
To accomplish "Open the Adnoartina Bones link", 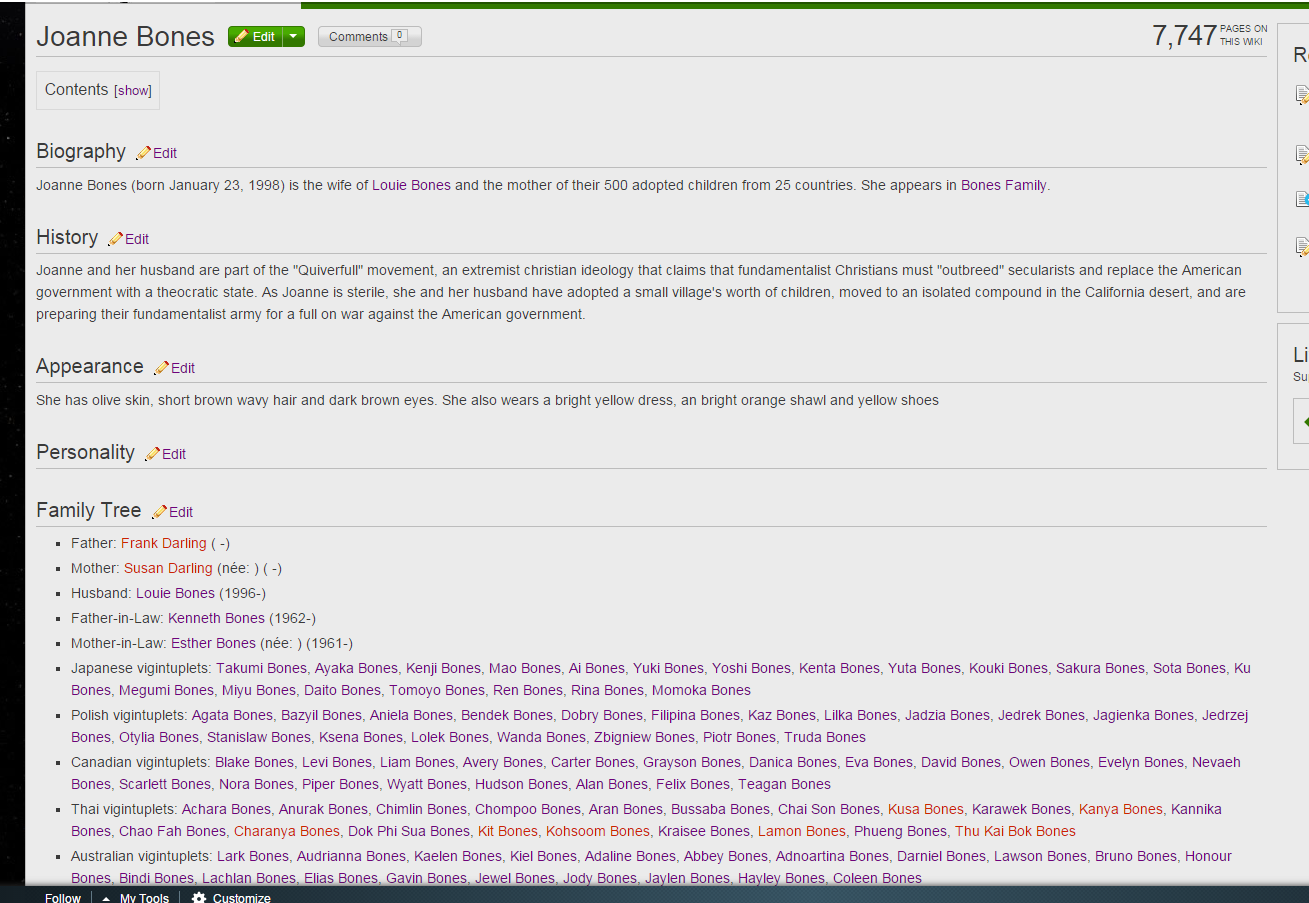I will pyautogui.click(x=832, y=856).
